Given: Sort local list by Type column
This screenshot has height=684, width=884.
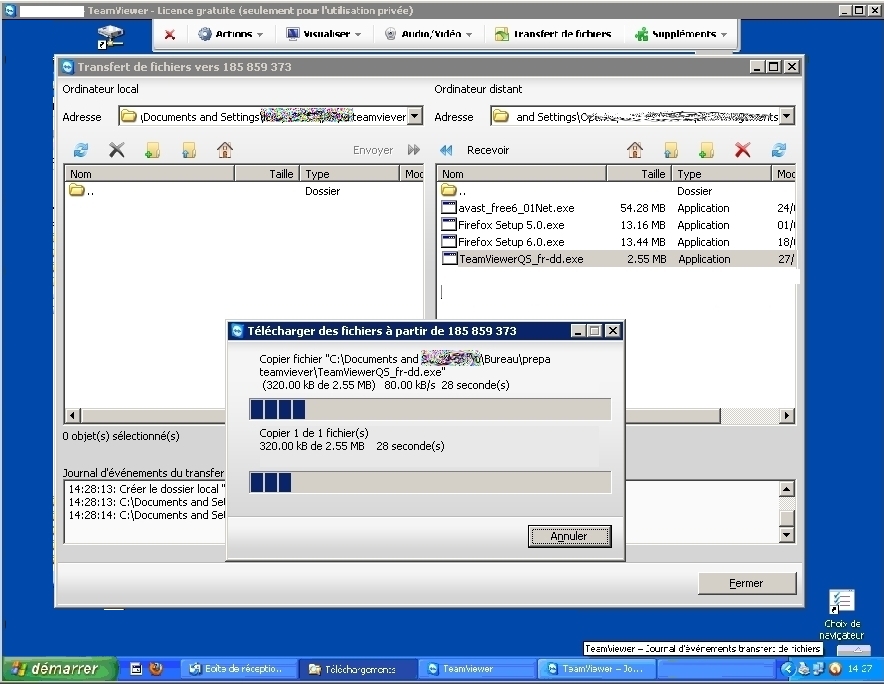Looking at the screenshot, I should coord(349,174).
